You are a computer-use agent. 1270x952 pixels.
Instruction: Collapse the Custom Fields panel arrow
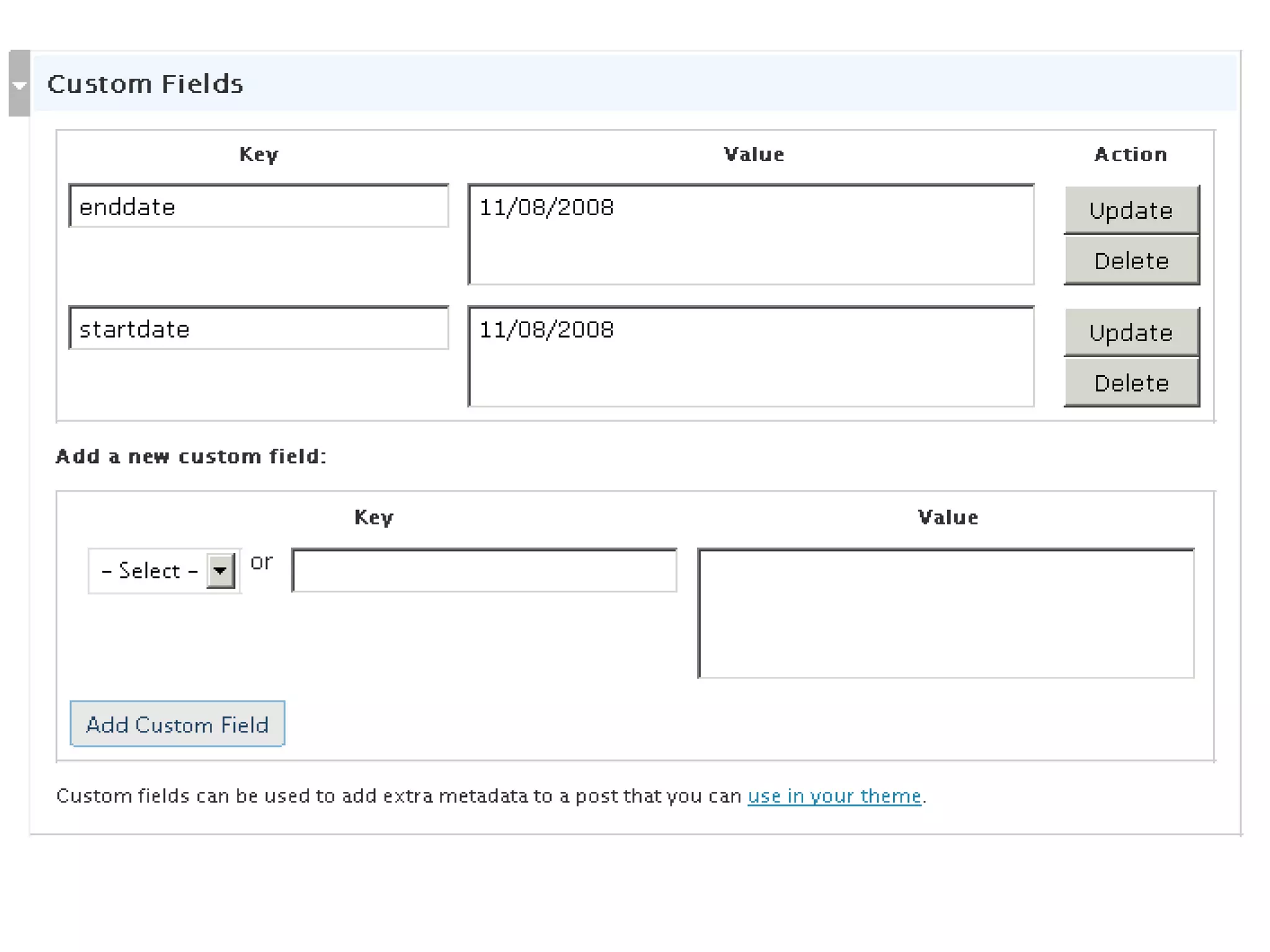click(x=19, y=84)
